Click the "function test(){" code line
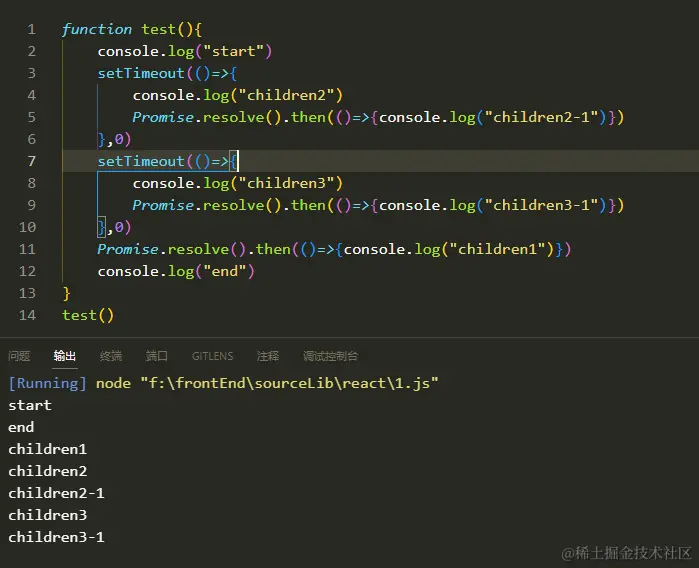This screenshot has height=568, width=699. tap(132, 29)
